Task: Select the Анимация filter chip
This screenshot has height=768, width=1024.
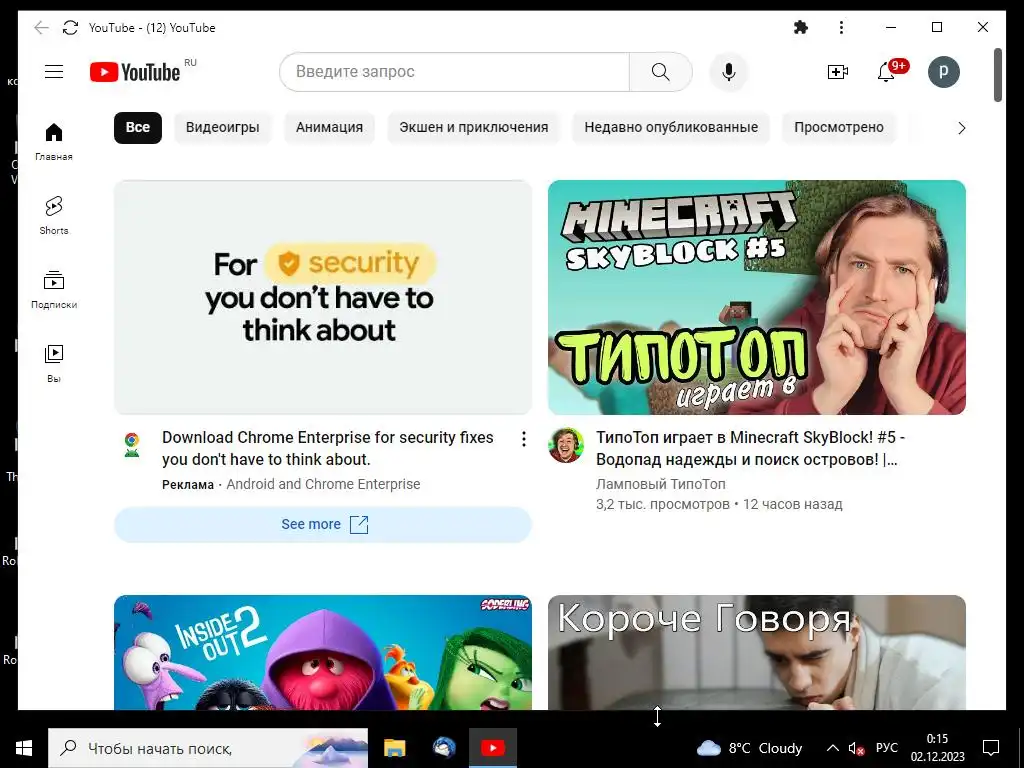Action: 329,127
